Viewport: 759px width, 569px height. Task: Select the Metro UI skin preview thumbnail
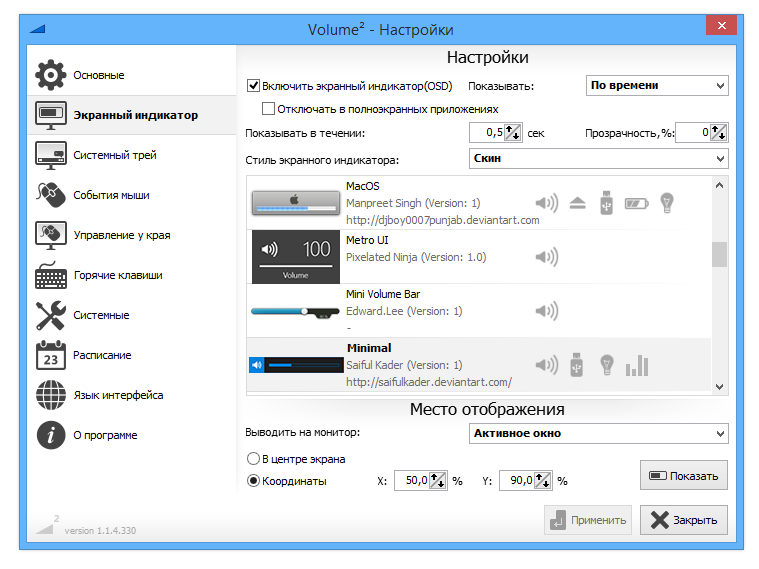pyautogui.click(x=296, y=257)
